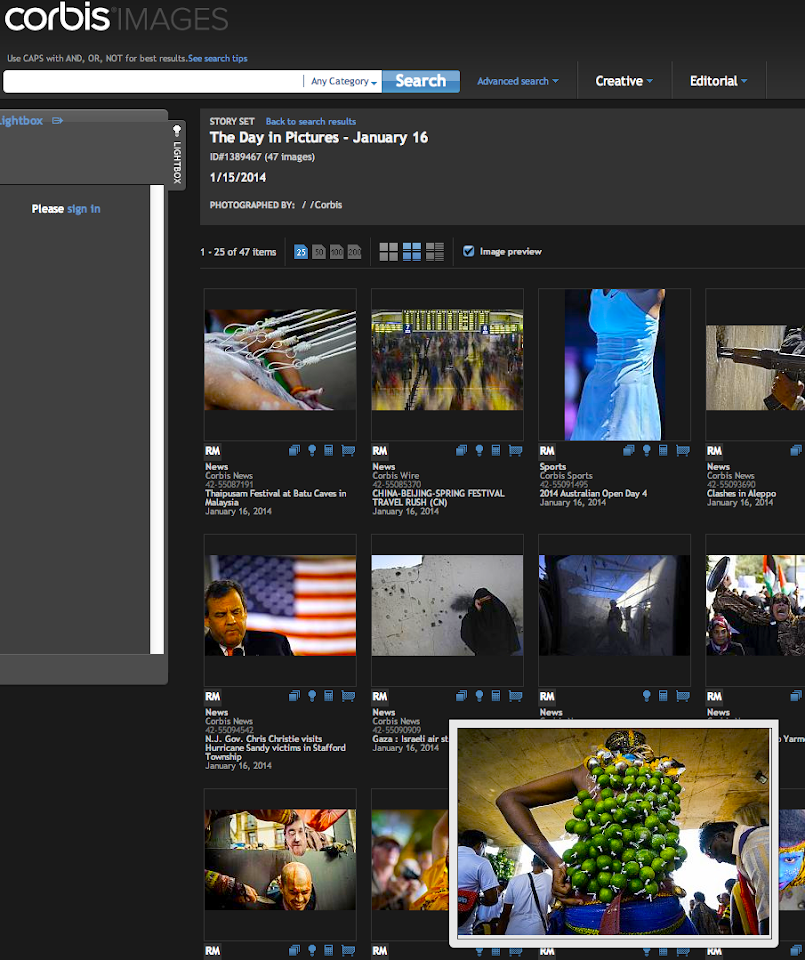Add 2014 Australian Open photo to cart
The height and width of the screenshot is (960, 805).
pyautogui.click(x=683, y=451)
